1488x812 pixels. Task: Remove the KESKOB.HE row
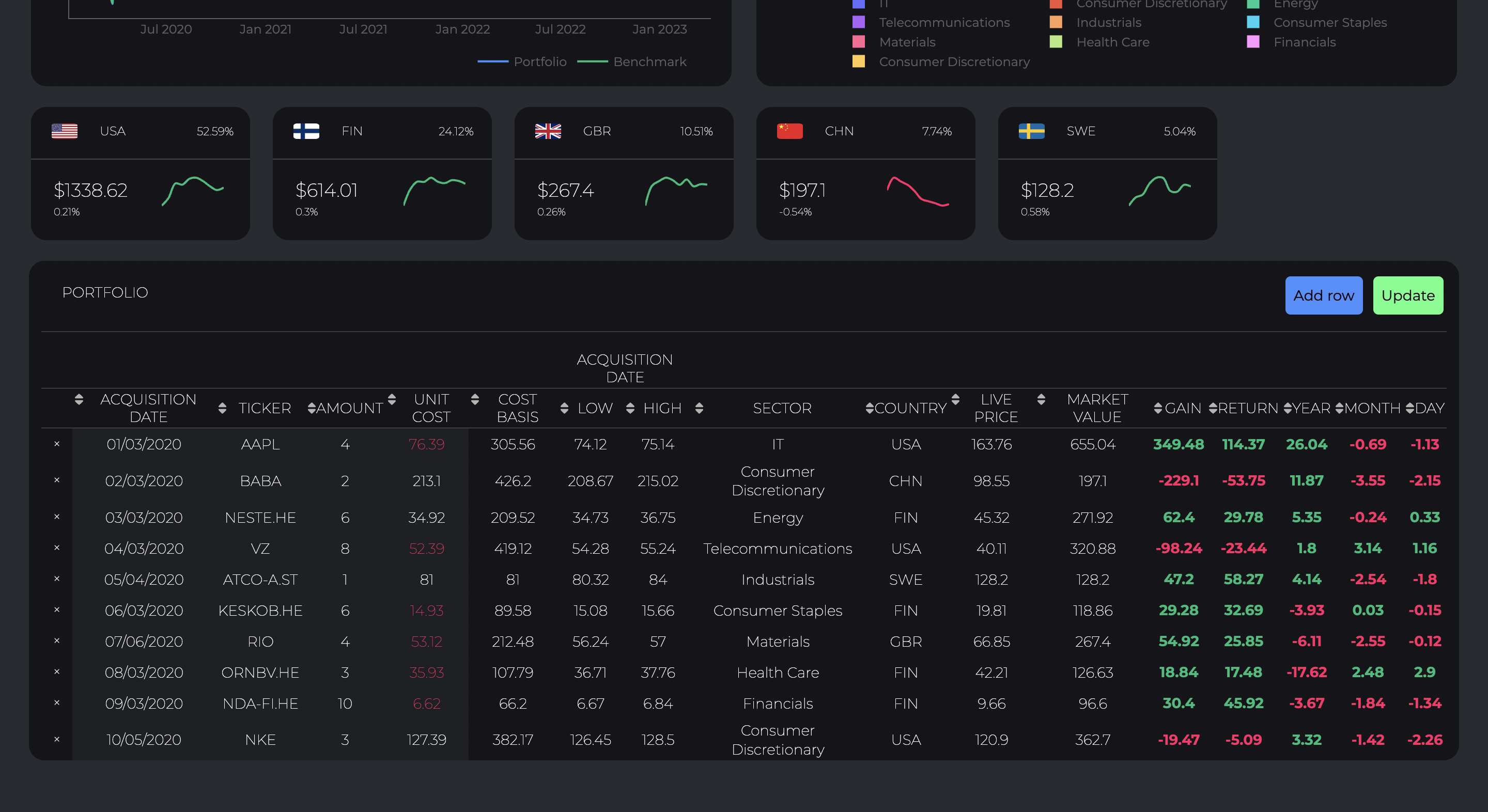57,610
